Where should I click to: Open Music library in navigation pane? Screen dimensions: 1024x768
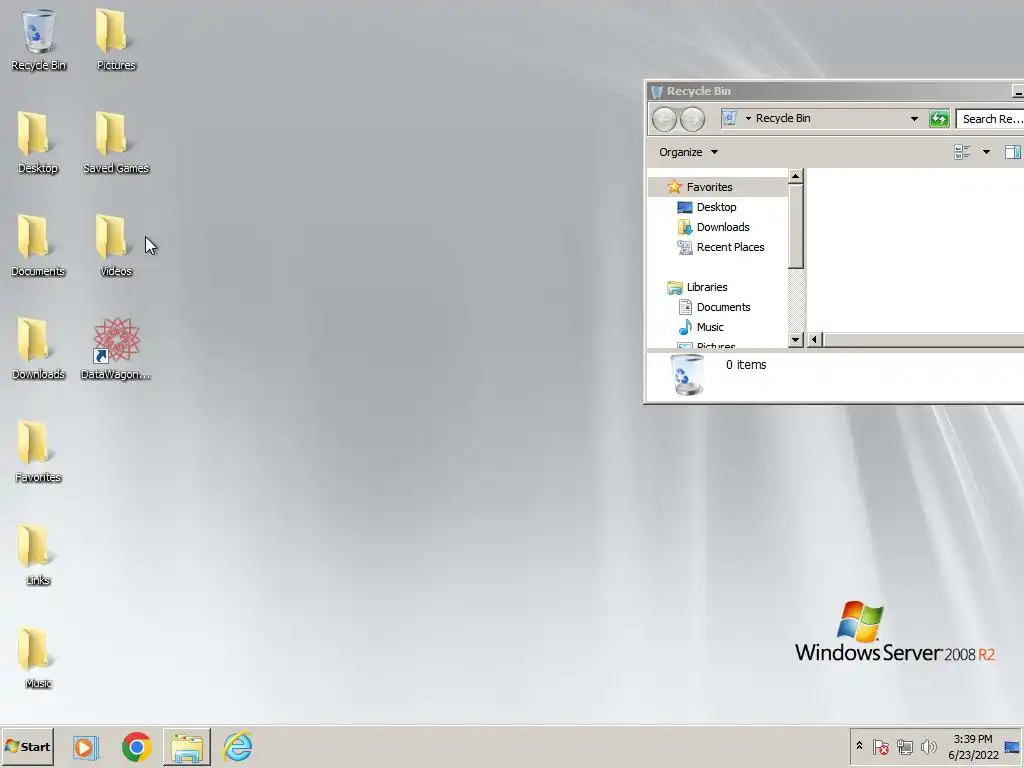[710, 327]
